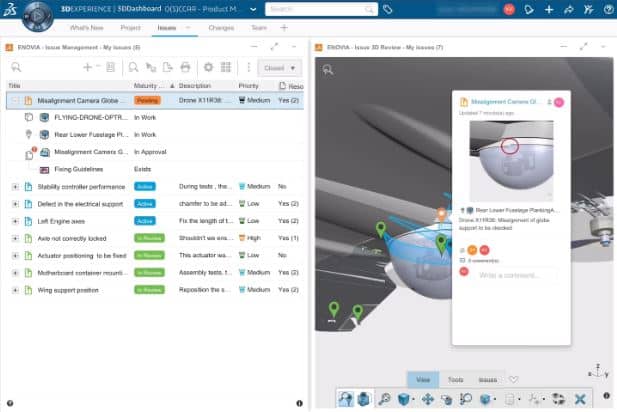Switch to the grid tile view icon
Viewport: 617px width, 412px height.
pyautogui.click(x=226, y=67)
